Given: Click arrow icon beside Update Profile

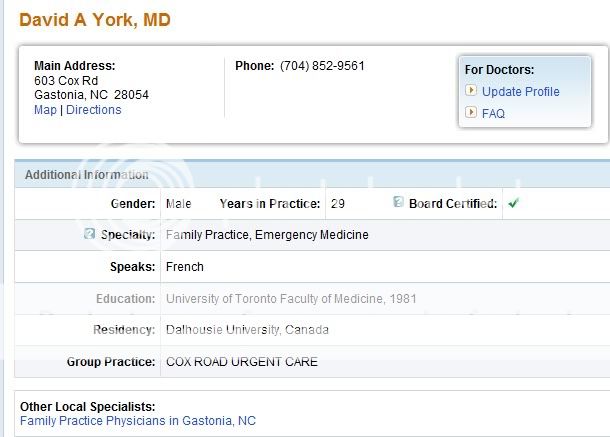Looking at the screenshot, I should pos(471,91).
